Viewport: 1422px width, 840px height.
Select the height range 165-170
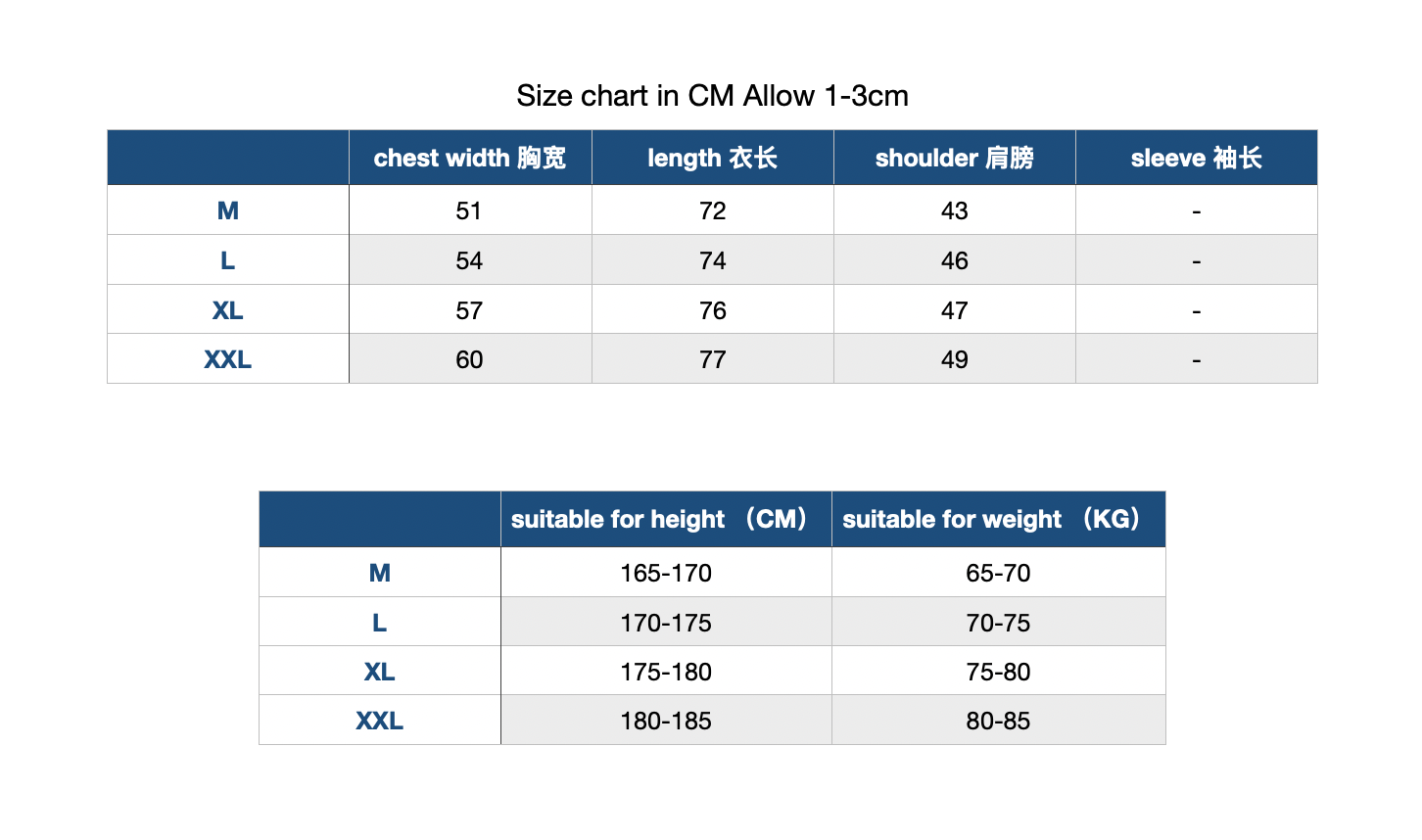(x=666, y=573)
